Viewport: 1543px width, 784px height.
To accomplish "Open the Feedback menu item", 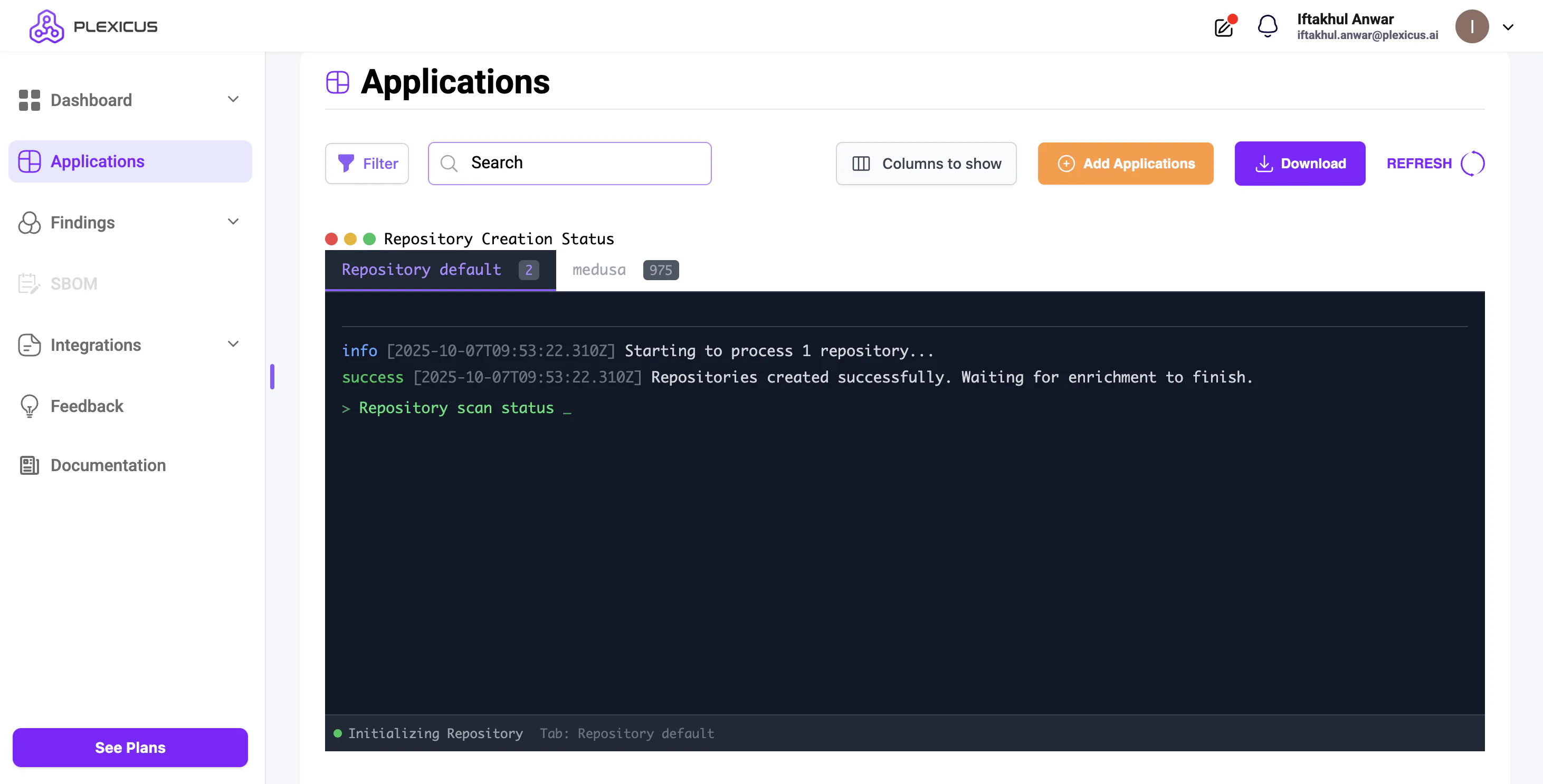I will [87, 406].
